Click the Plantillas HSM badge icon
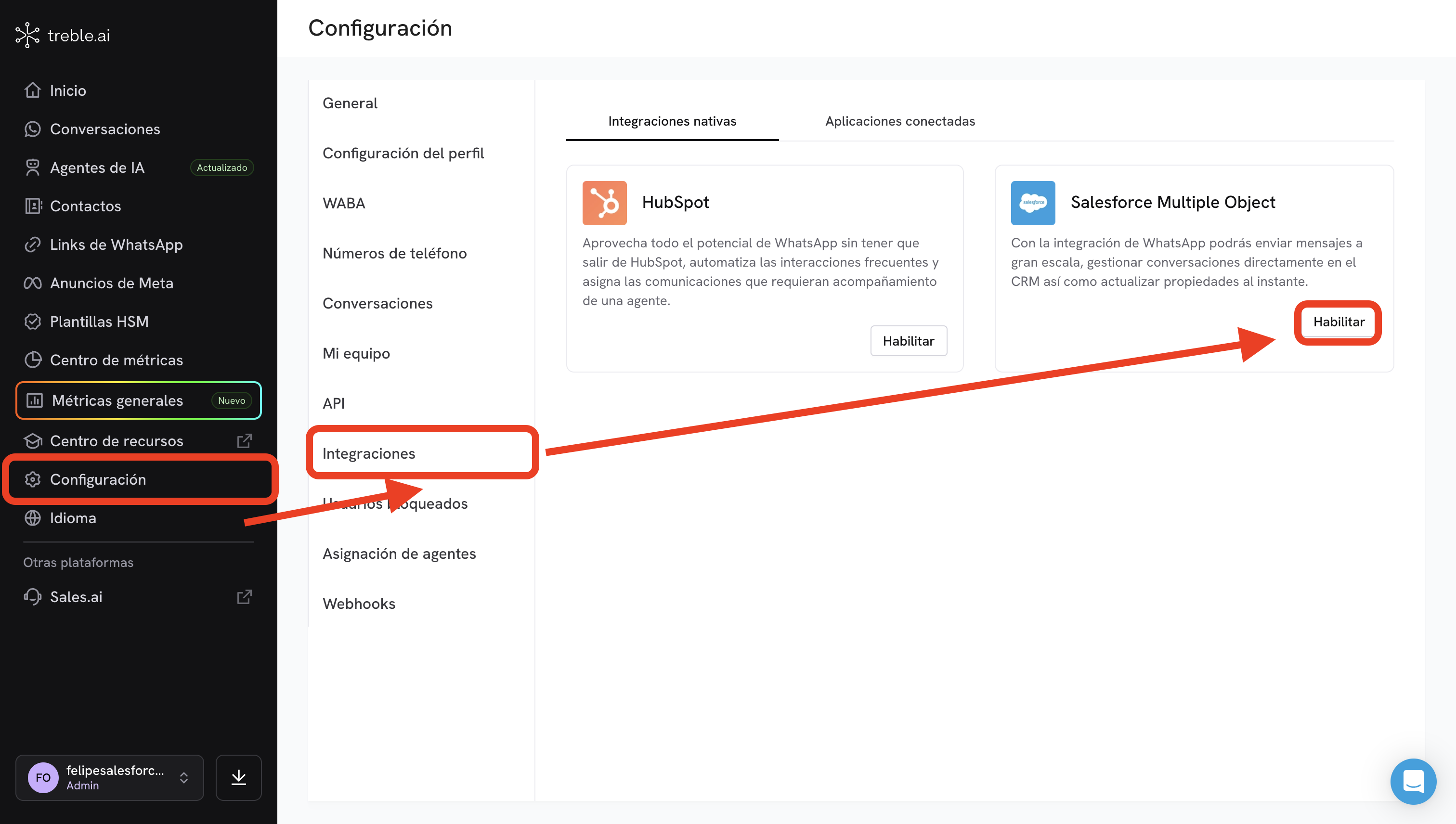 coord(33,322)
